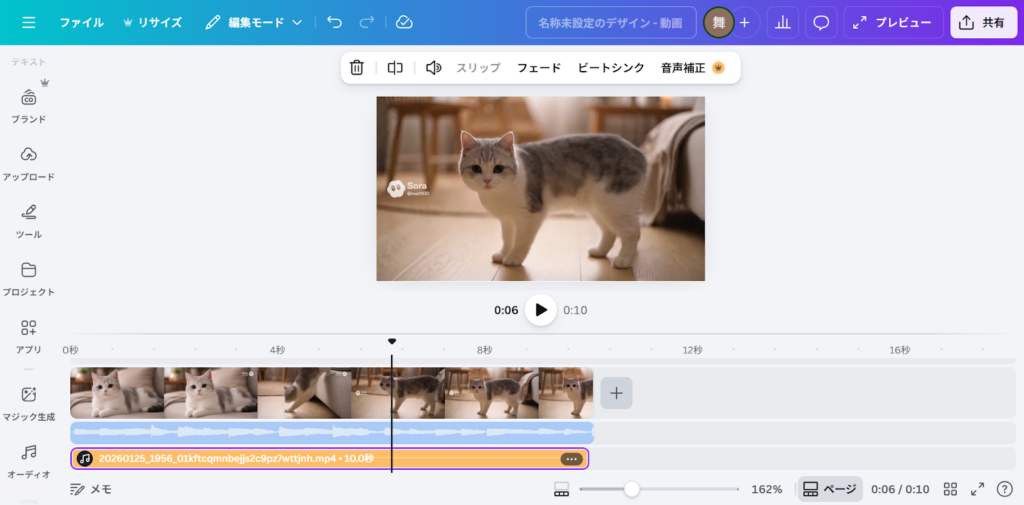The height and width of the screenshot is (505, 1024).
Task: Open the リサイズ menu
Action: (x=153, y=23)
